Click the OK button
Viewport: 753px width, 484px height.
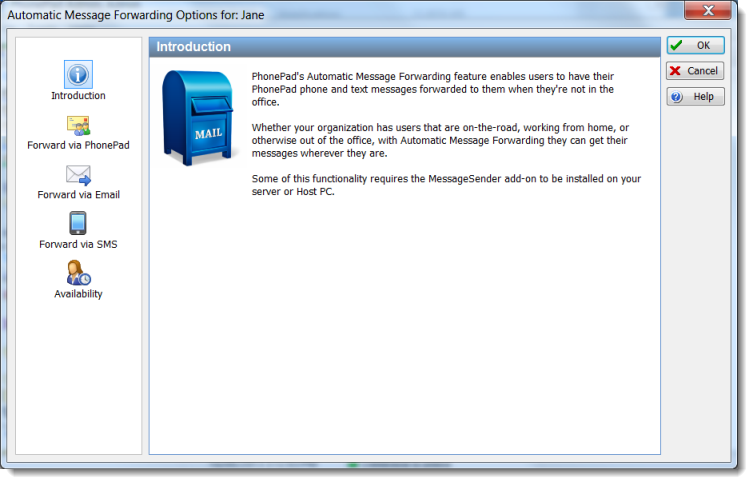tap(695, 46)
